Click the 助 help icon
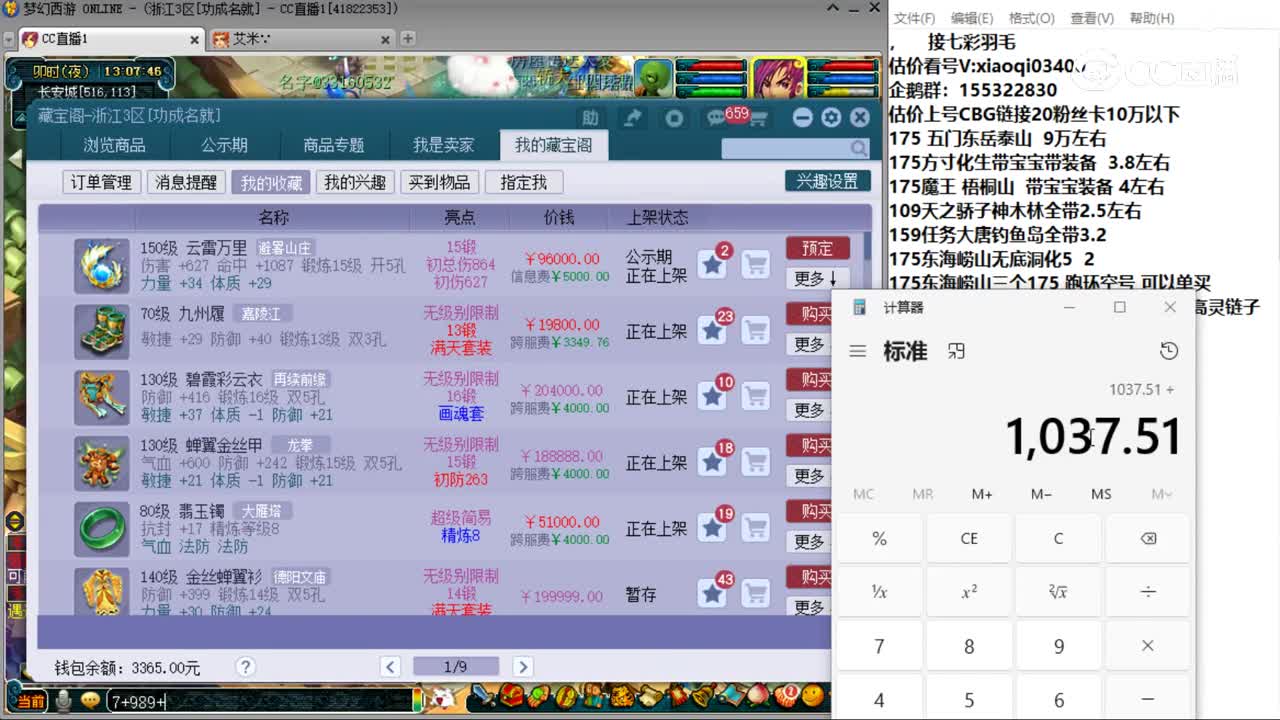This screenshot has height=720, width=1280. click(591, 117)
